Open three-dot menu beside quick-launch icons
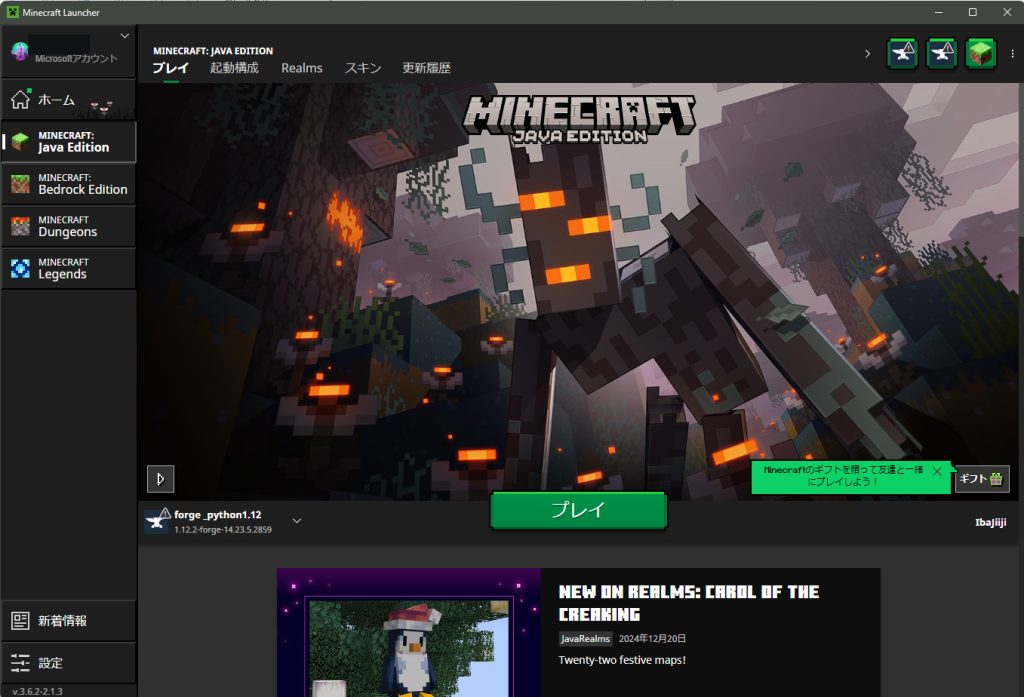 point(1008,54)
